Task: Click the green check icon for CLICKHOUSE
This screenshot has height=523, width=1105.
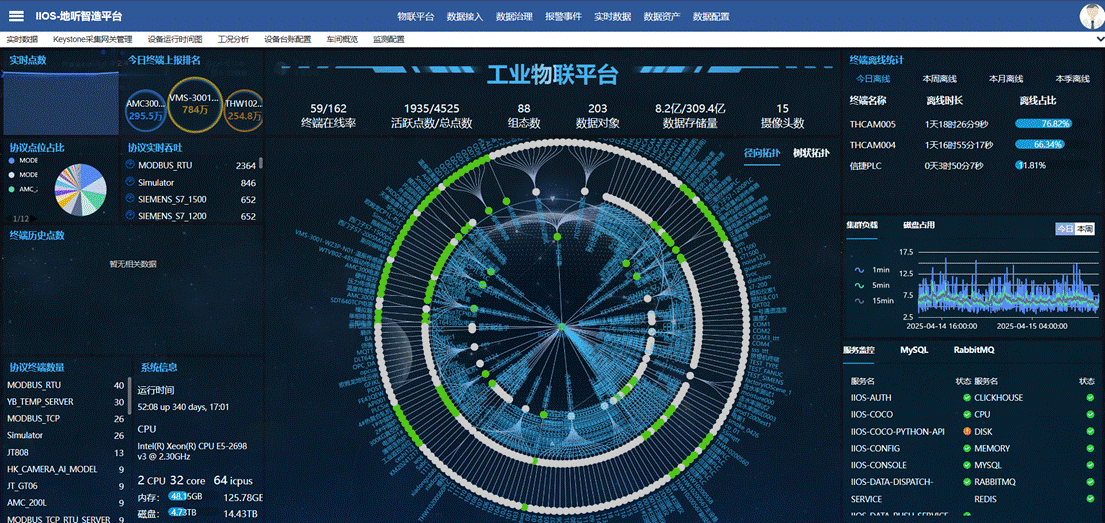Action: click(1090, 398)
